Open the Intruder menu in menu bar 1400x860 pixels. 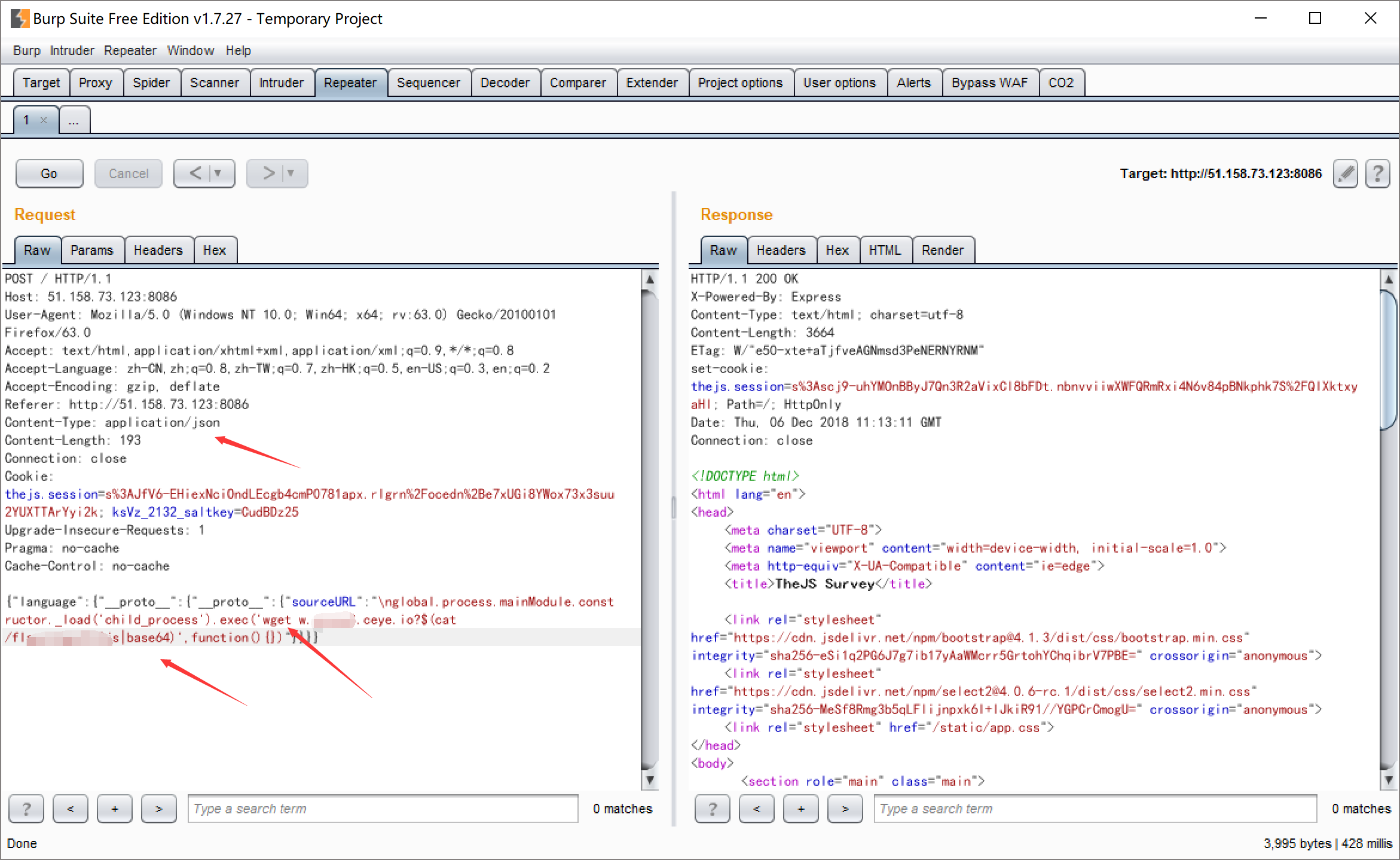click(72, 51)
